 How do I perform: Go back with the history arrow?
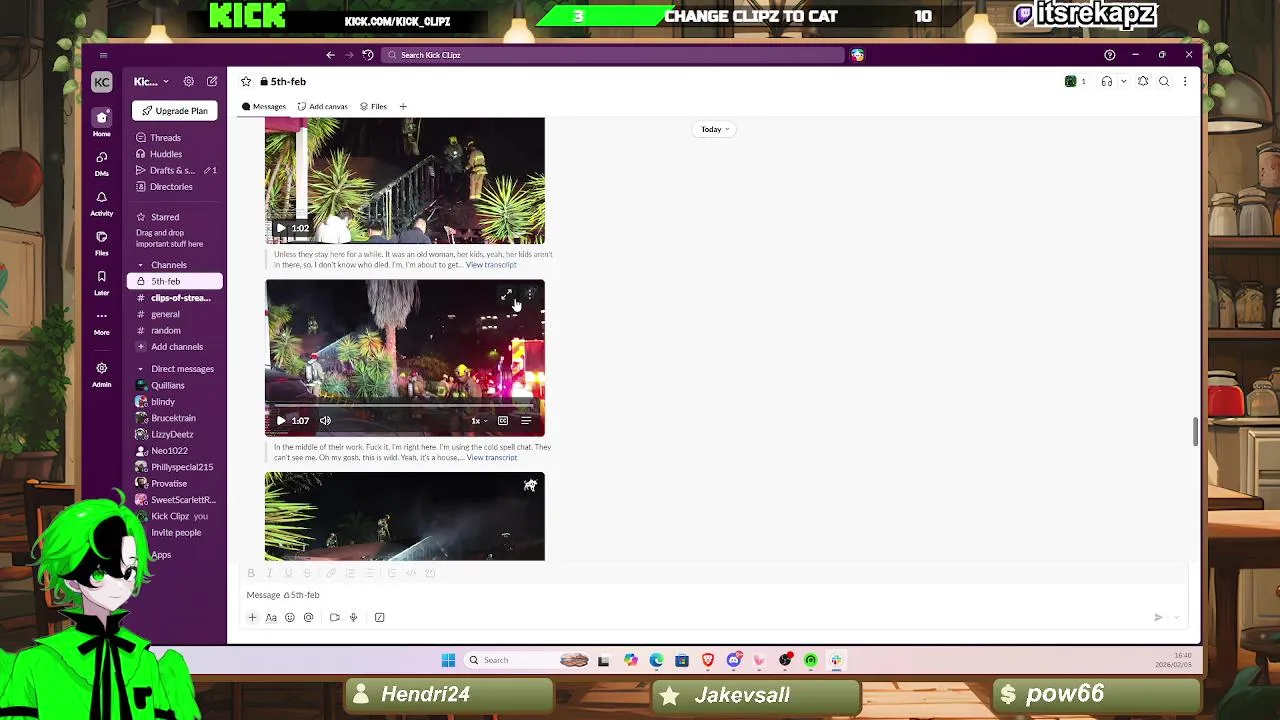click(x=330, y=55)
